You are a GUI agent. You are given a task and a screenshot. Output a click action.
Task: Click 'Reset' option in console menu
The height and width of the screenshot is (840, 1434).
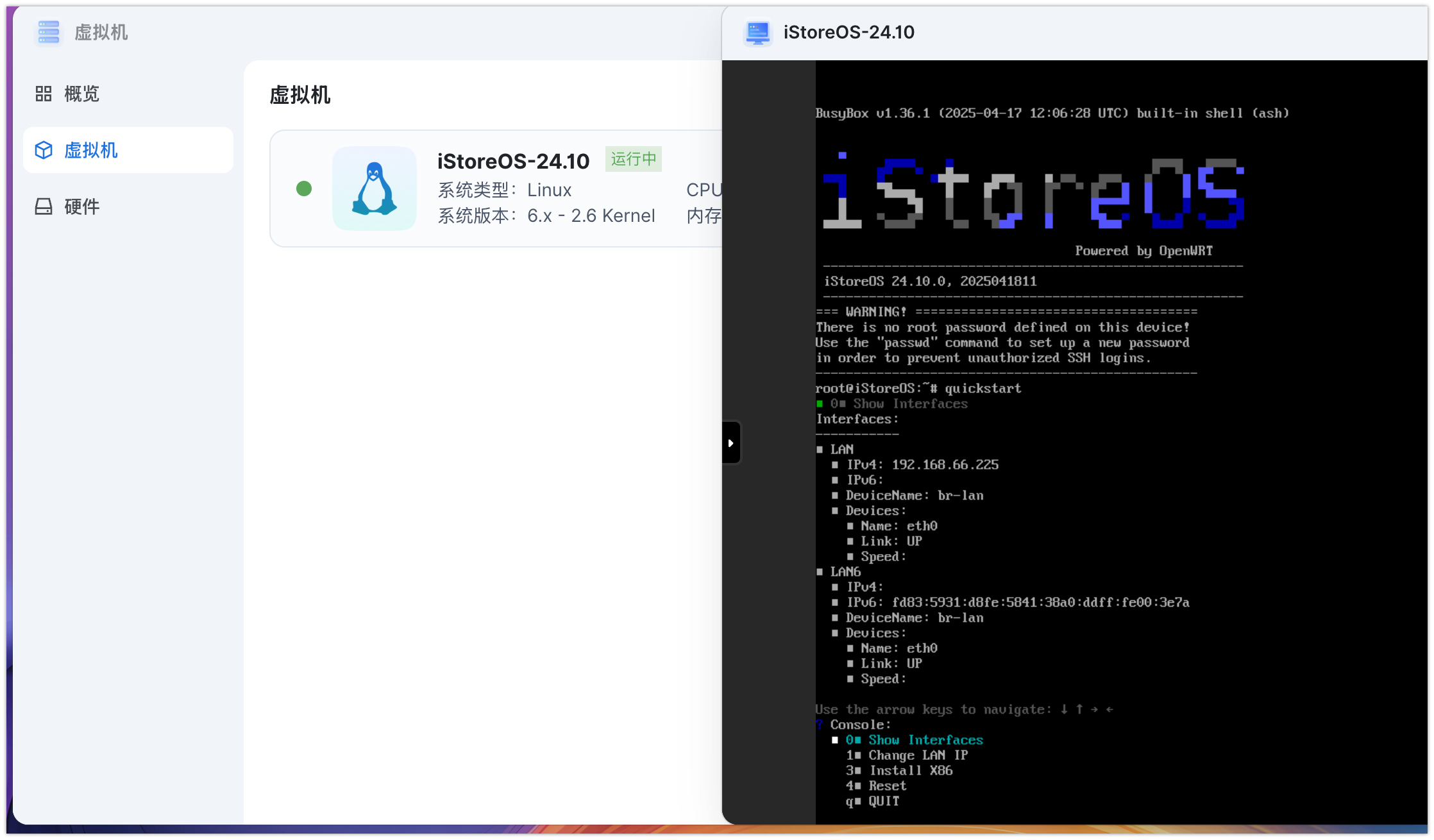coord(887,786)
